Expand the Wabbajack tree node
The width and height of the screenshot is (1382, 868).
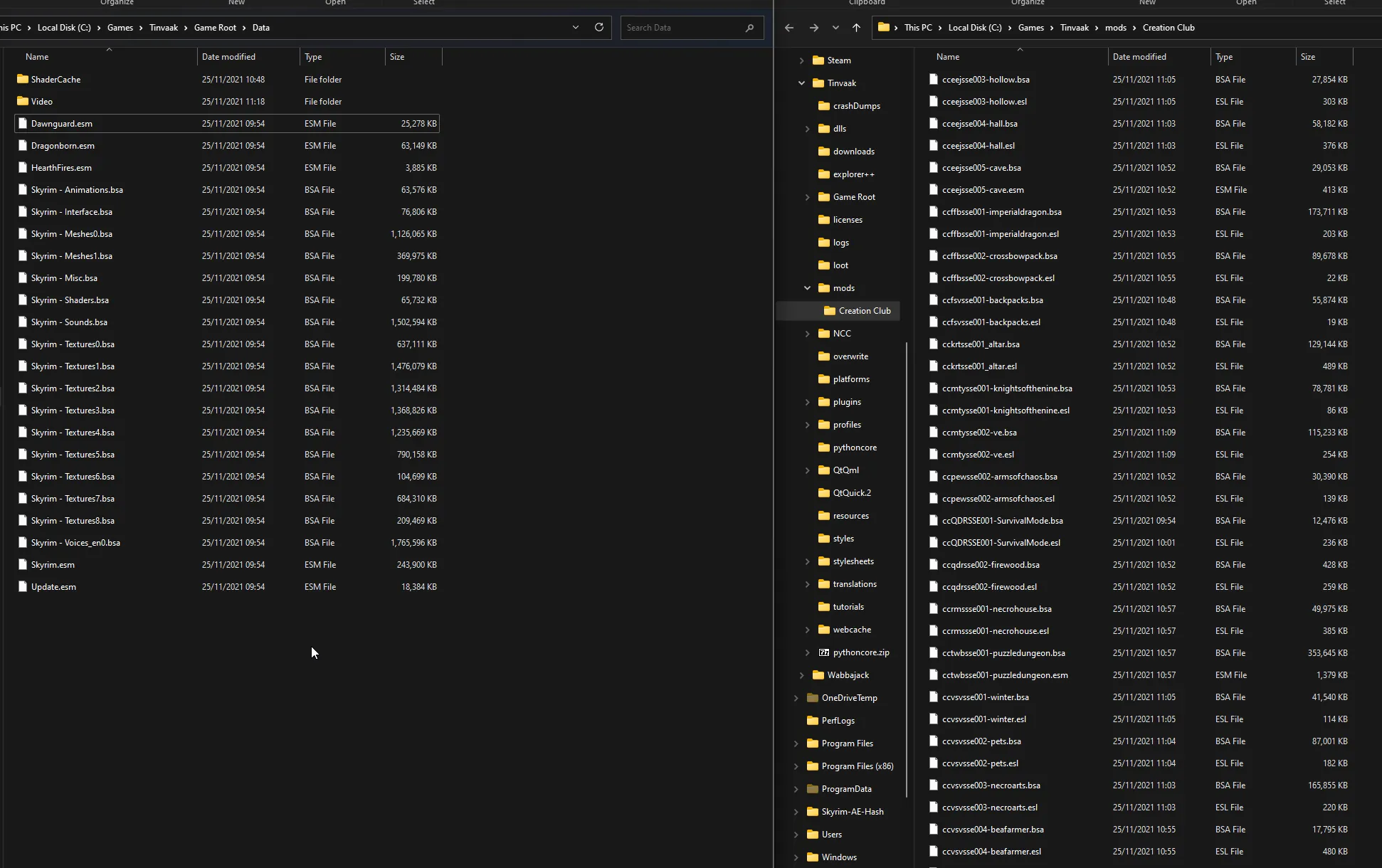[x=802, y=675]
